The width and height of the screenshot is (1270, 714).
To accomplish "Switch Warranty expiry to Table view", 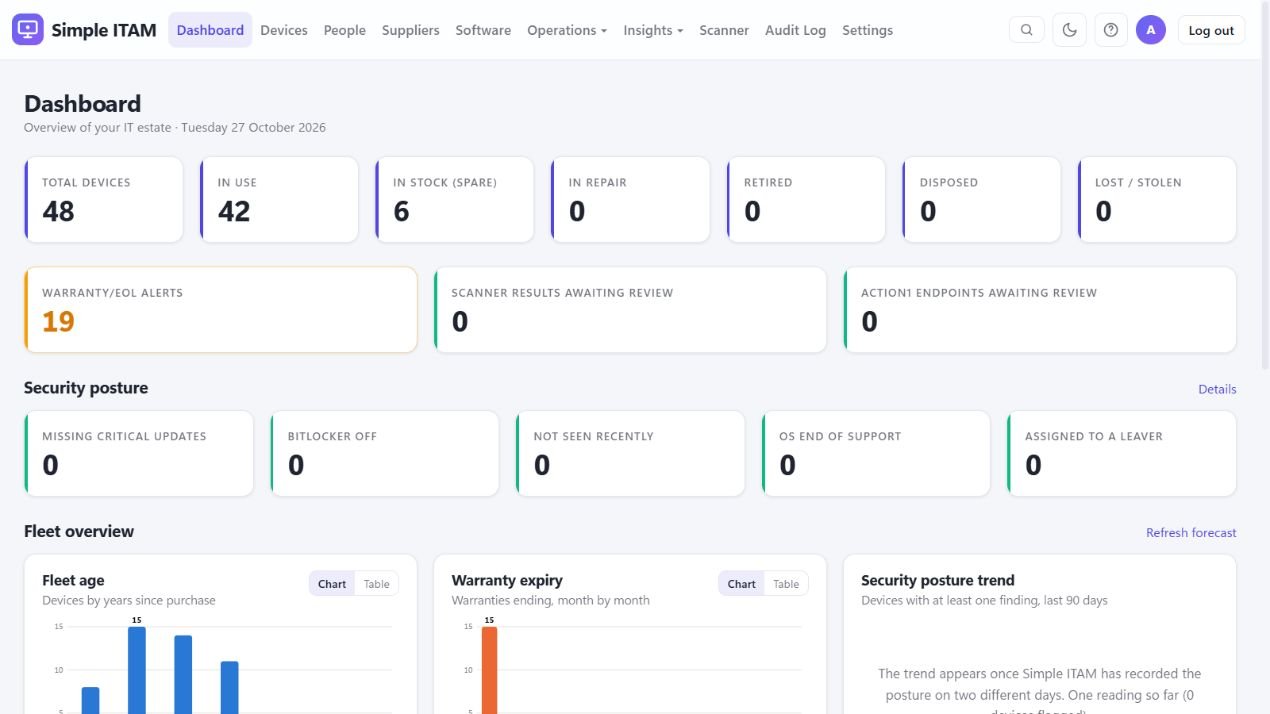I will tap(786, 584).
